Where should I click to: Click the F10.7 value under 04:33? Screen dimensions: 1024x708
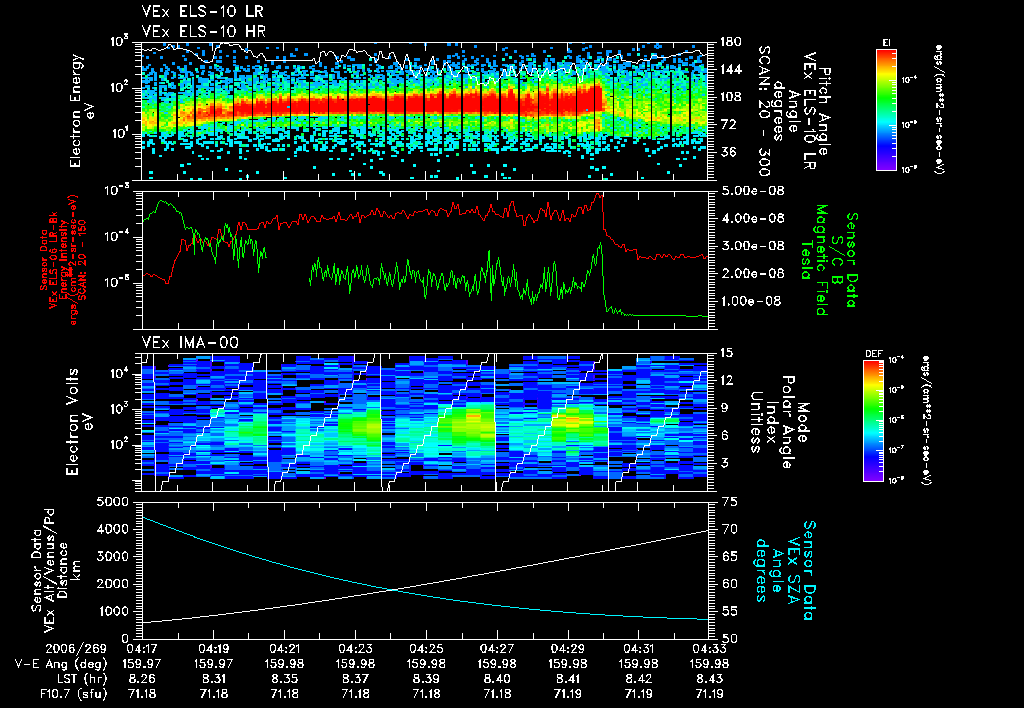tap(709, 694)
